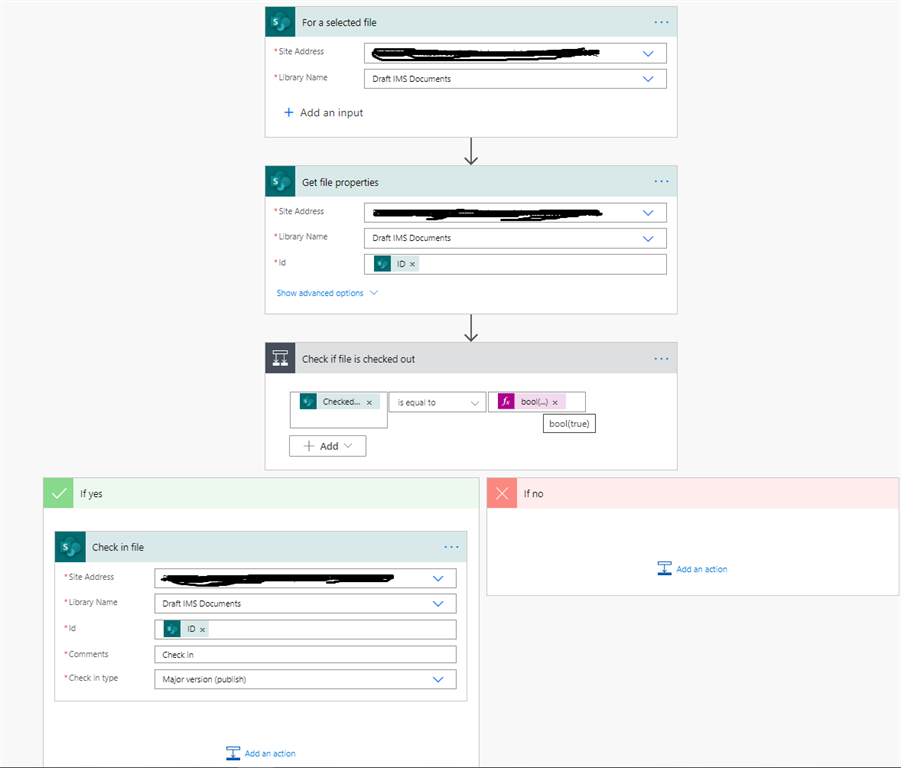Open the menu on the 'Check in file' card
The image size is (901, 768).
[451, 546]
